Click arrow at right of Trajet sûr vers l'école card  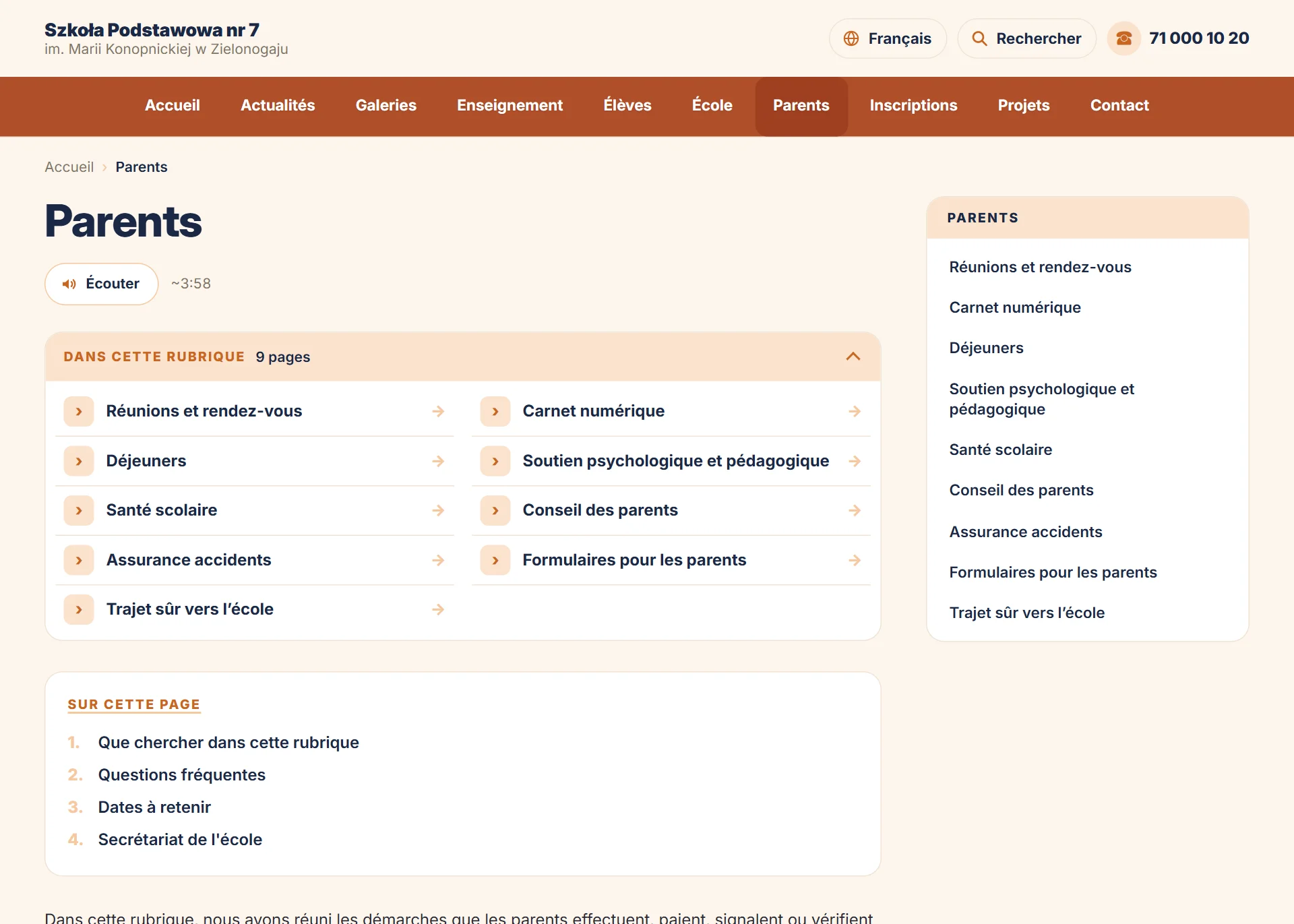tap(438, 609)
